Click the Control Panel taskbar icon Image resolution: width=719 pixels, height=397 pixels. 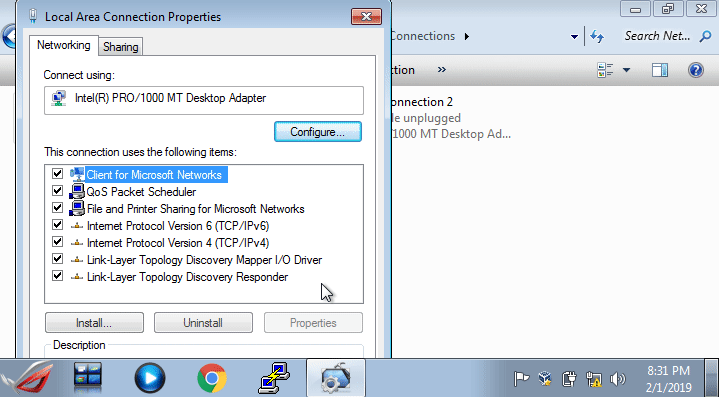pos(336,378)
